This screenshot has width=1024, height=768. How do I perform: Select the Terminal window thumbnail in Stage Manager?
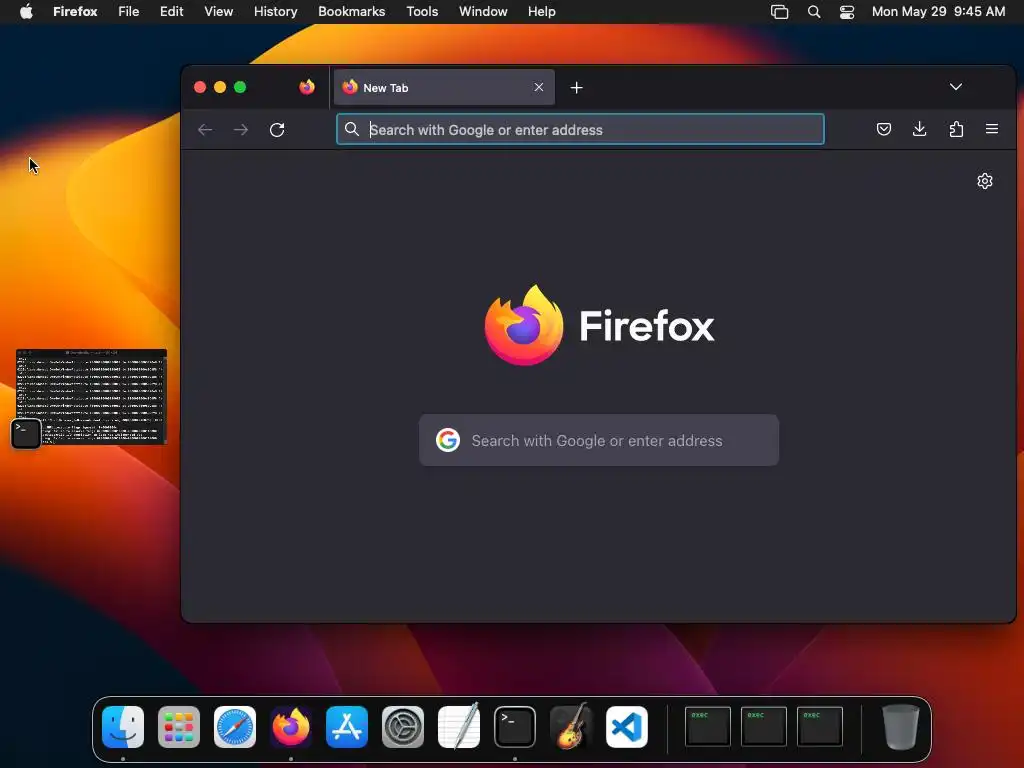pyautogui.click(x=91, y=396)
